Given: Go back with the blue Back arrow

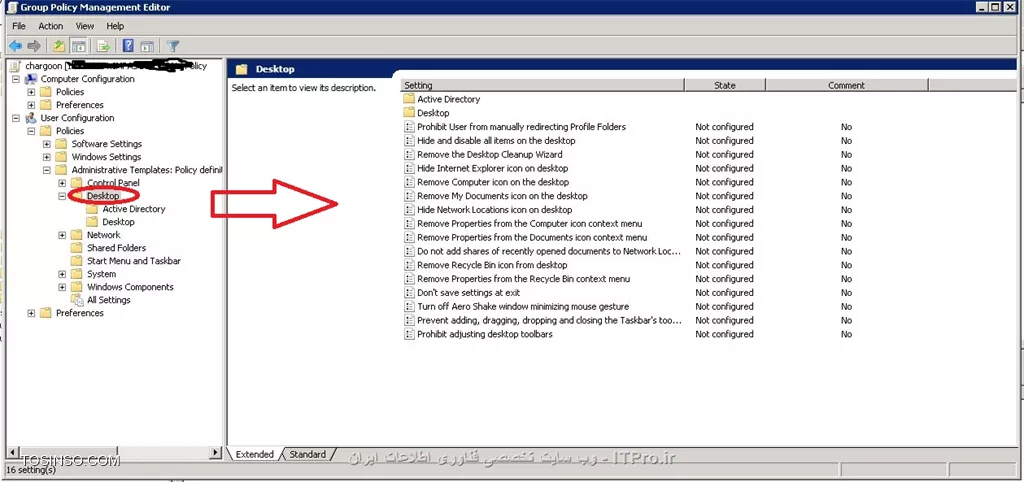Looking at the screenshot, I should (15, 46).
